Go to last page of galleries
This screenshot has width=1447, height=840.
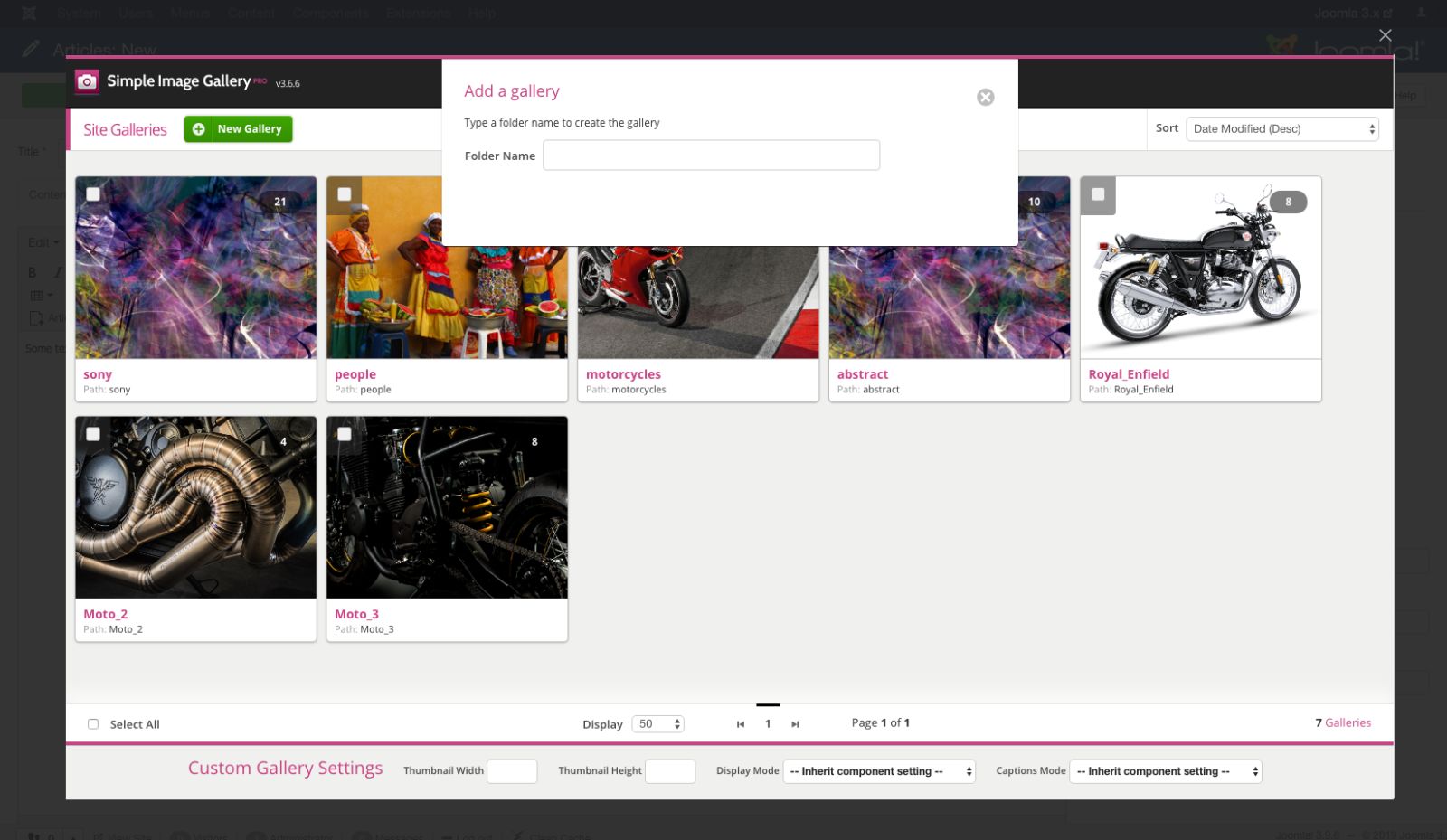(x=795, y=724)
